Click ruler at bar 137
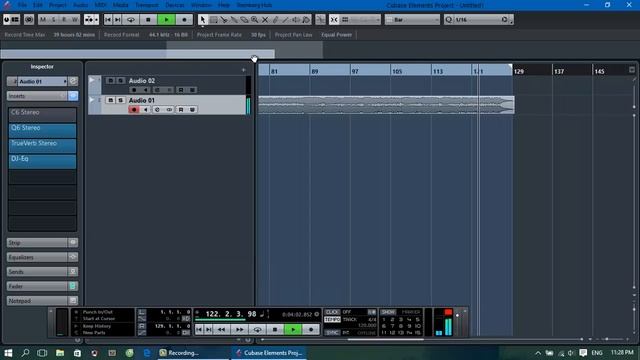 559,71
